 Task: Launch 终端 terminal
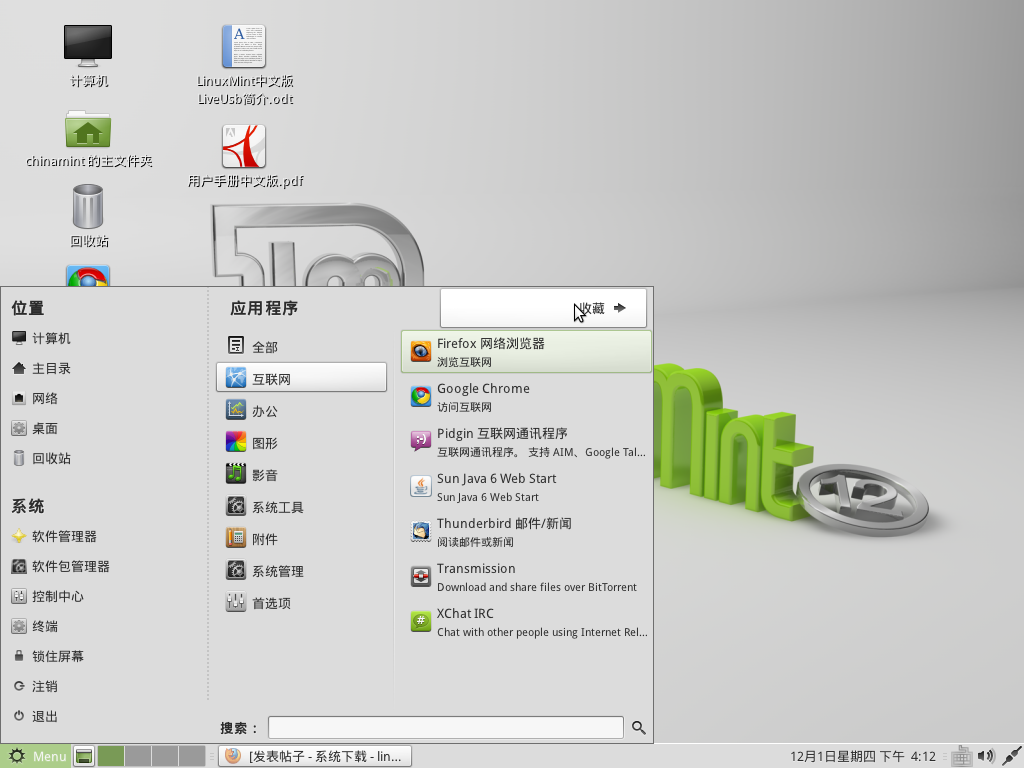[35, 626]
